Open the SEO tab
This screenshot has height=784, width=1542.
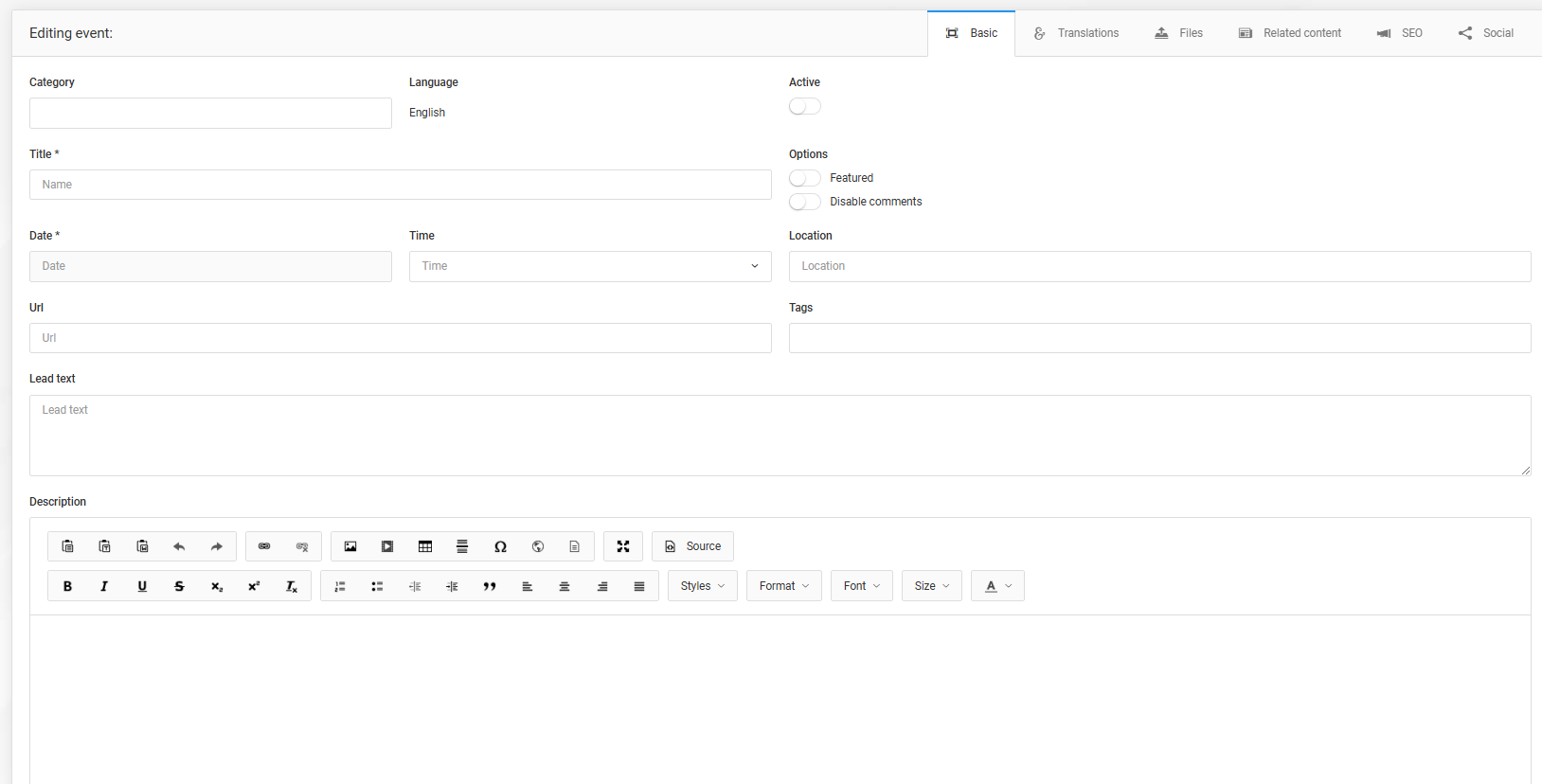(1400, 33)
